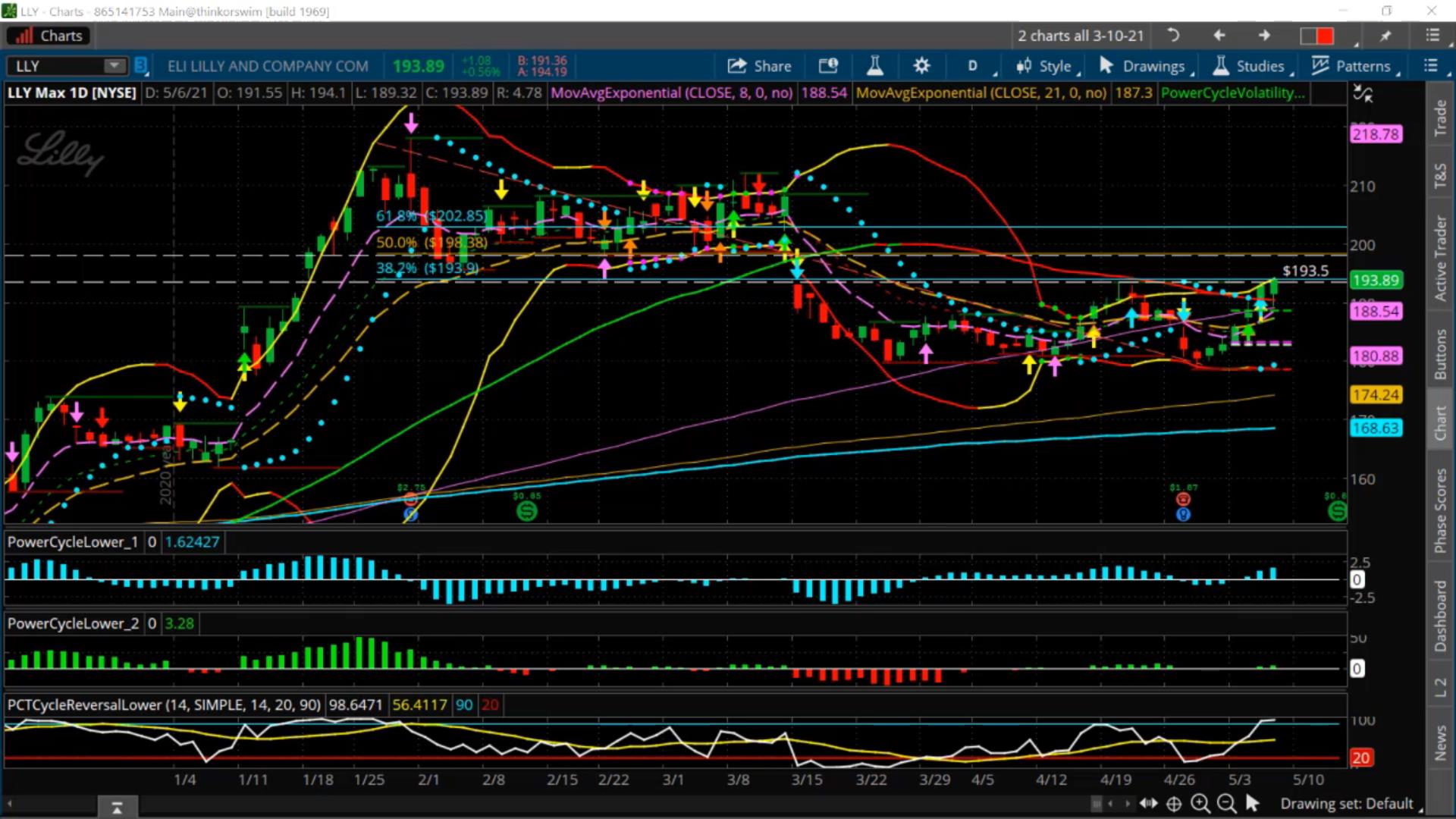Expand the LLY symbol dropdown arrow
The height and width of the screenshot is (819, 1456).
pos(115,66)
